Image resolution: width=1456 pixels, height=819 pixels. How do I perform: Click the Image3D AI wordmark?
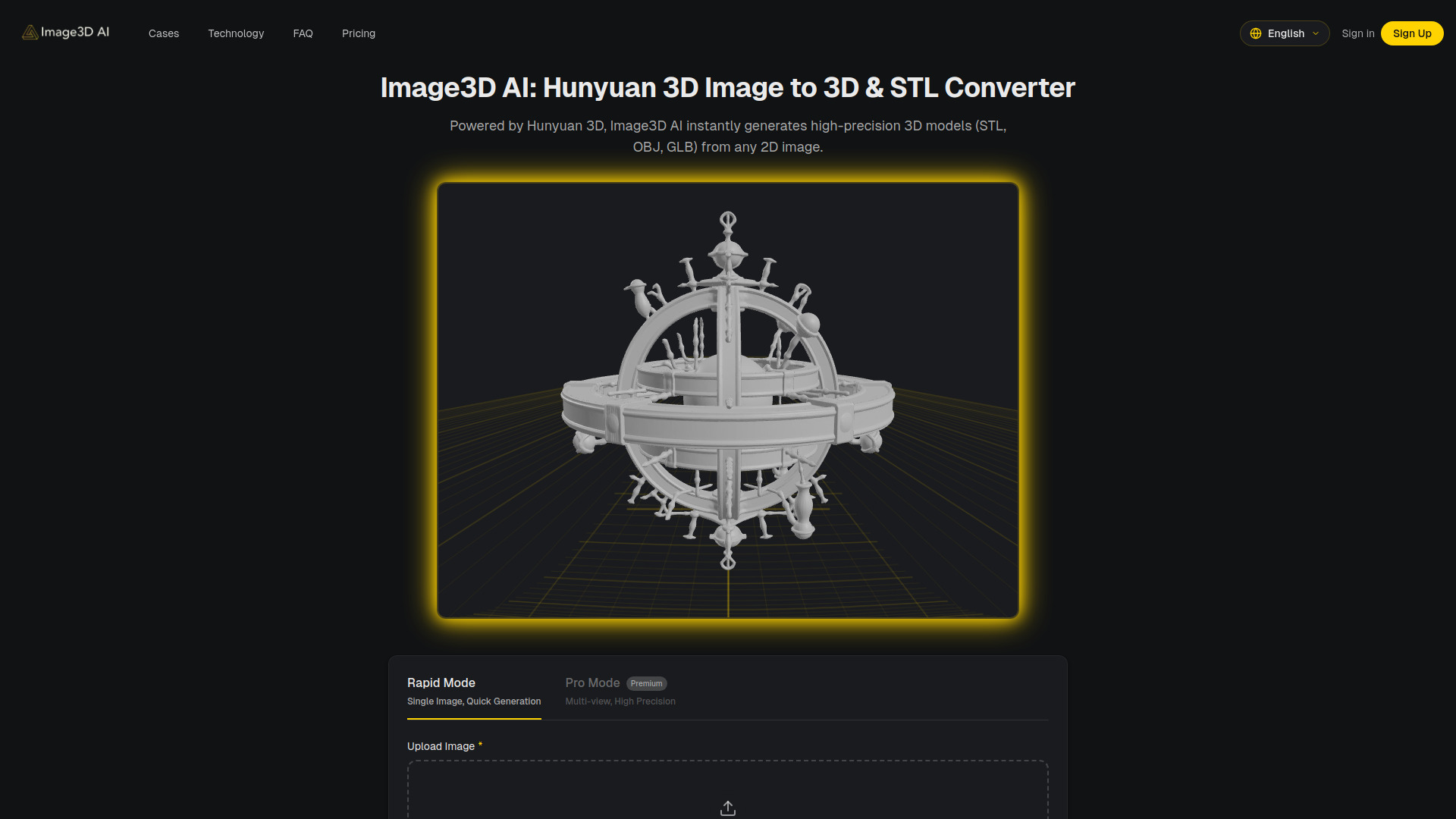click(x=75, y=33)
